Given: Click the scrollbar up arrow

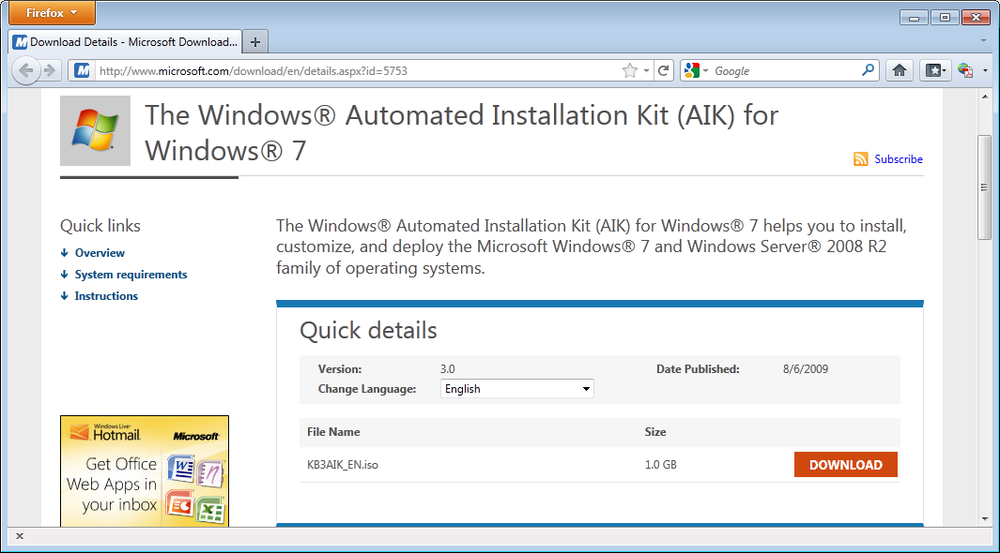Looking at the screenshot, I should pyautogui.click(x=985, y=97).
